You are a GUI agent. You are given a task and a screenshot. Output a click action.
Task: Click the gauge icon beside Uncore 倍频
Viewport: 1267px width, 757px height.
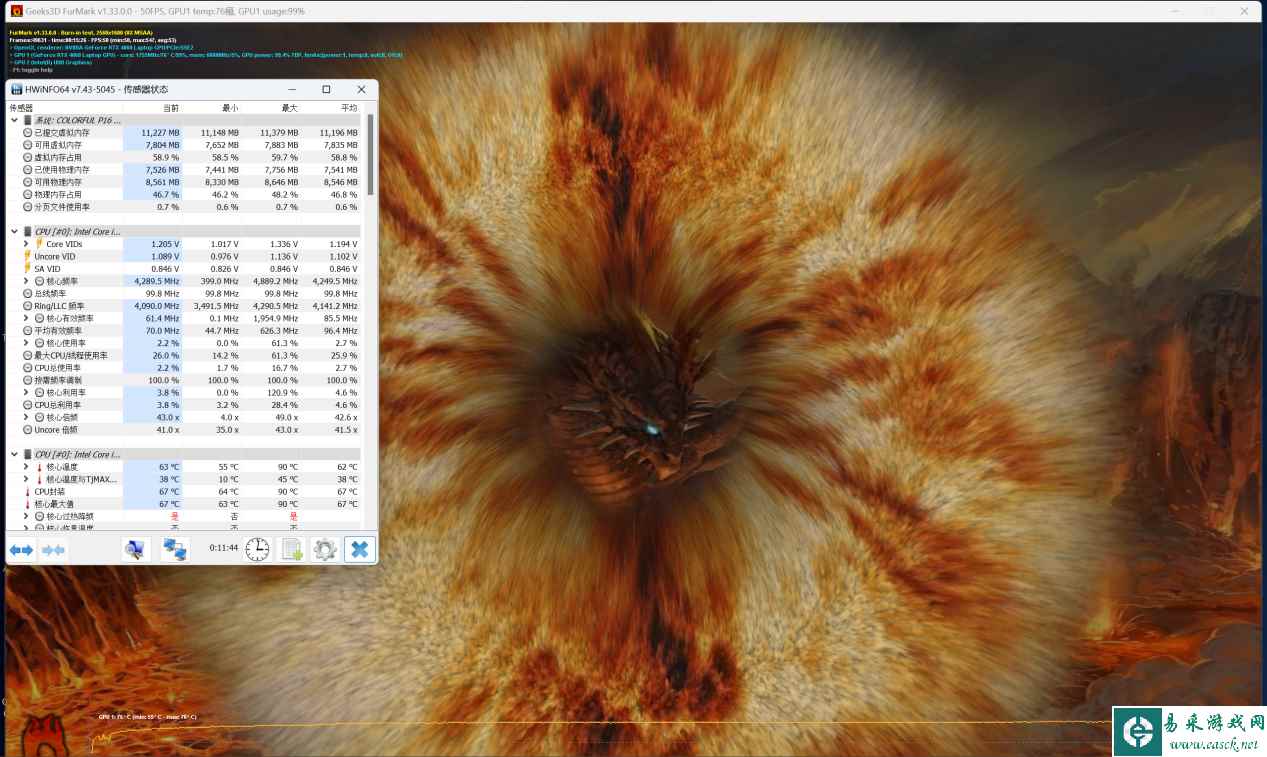click(x=28, y=430)
